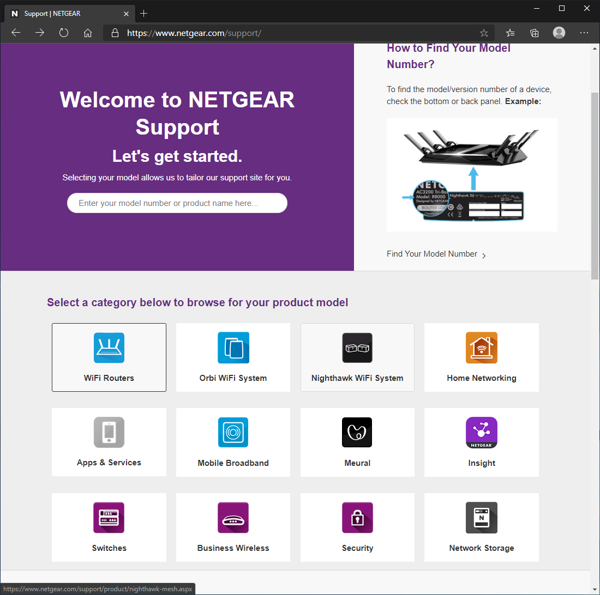Click the browser forward arrow
The height and width of the screenshot is (595, 600).
tap(39, 33)
